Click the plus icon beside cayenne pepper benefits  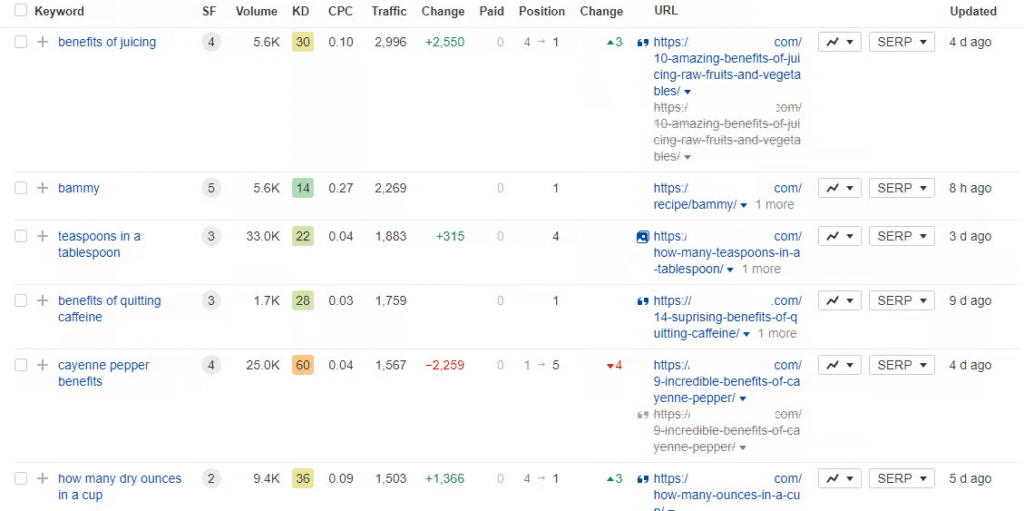click(42, 365)
